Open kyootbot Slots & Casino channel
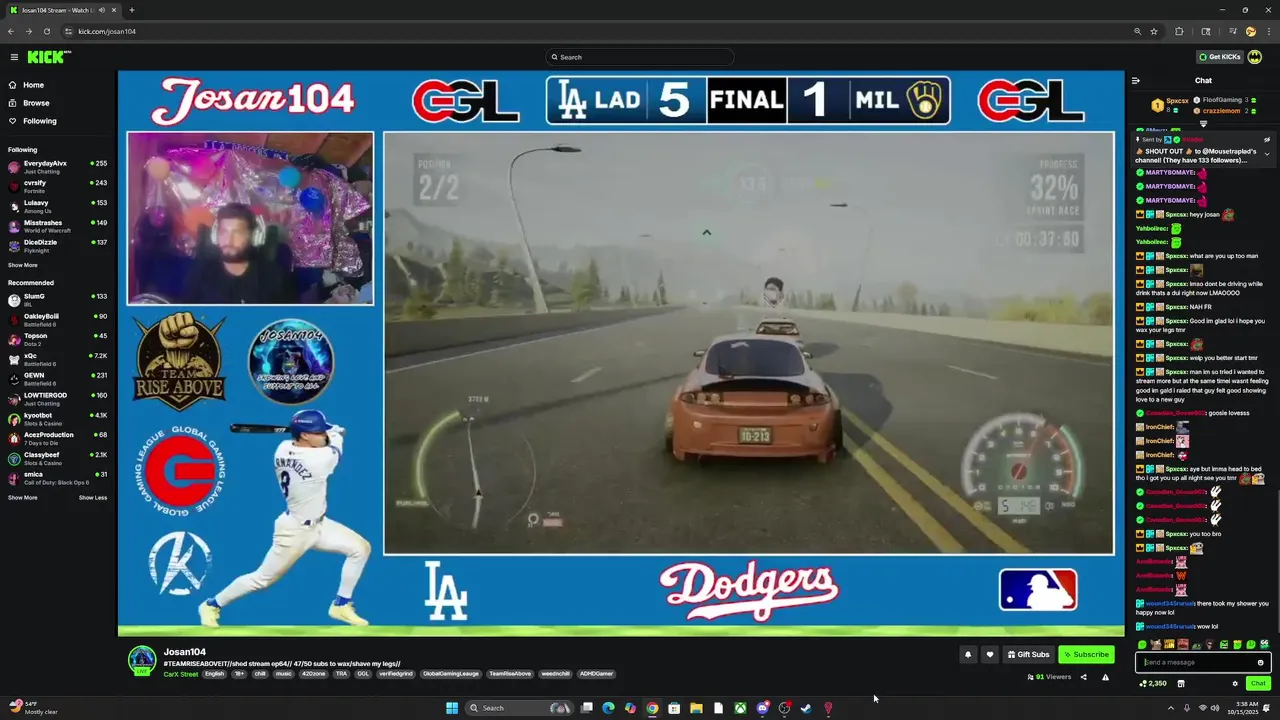Viewport: 1280px width, 720px height. [x=58, y=418]
